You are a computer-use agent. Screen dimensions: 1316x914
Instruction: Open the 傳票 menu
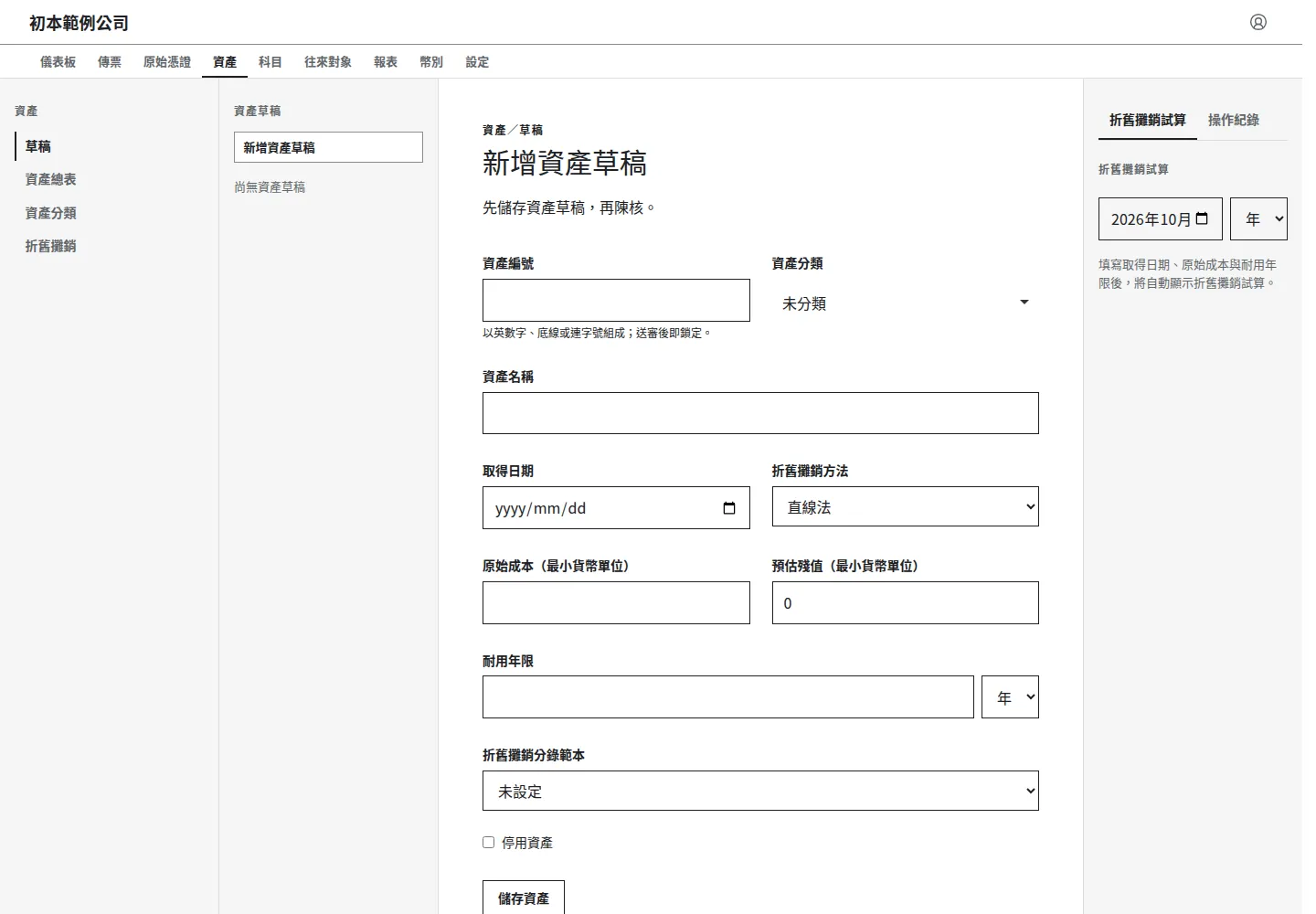[x=110, y=62]
